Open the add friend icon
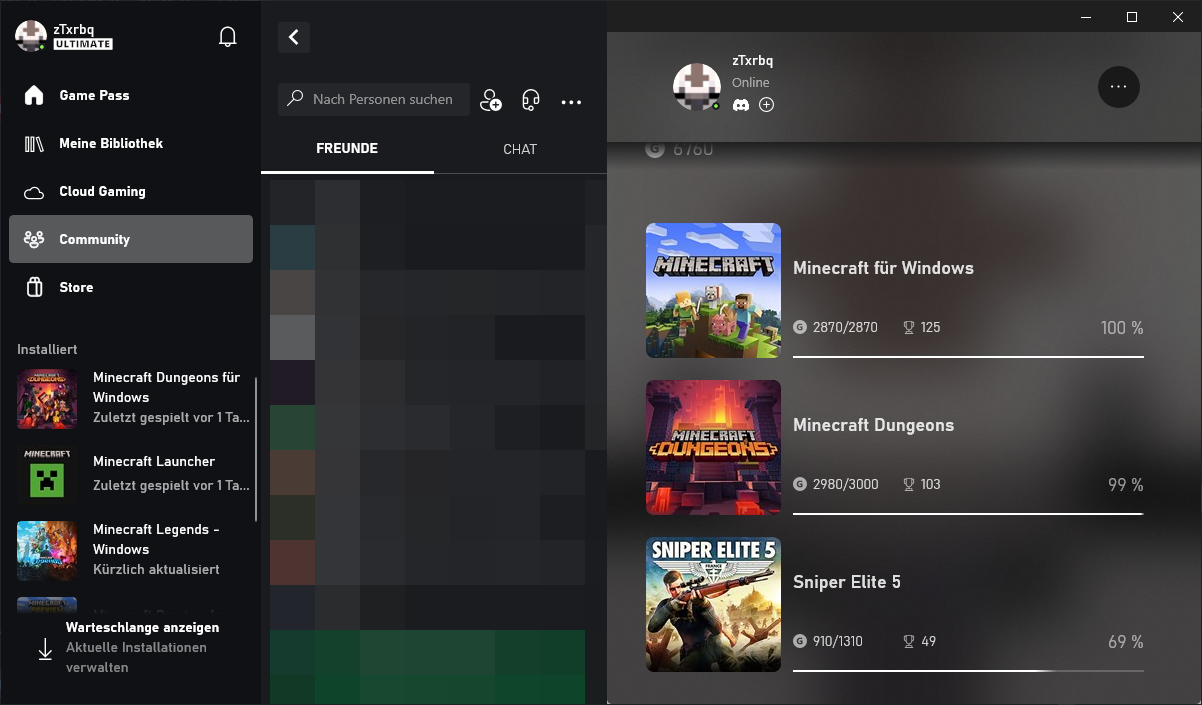1202x705 pixels. tap(491, 100)
